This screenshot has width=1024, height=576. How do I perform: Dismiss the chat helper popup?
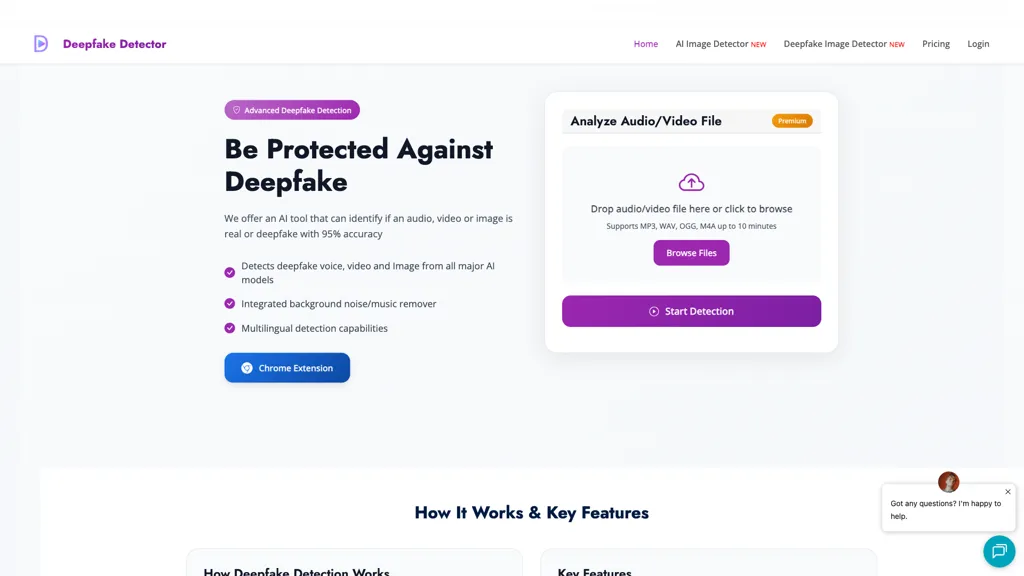click(x=1008, y=491)
